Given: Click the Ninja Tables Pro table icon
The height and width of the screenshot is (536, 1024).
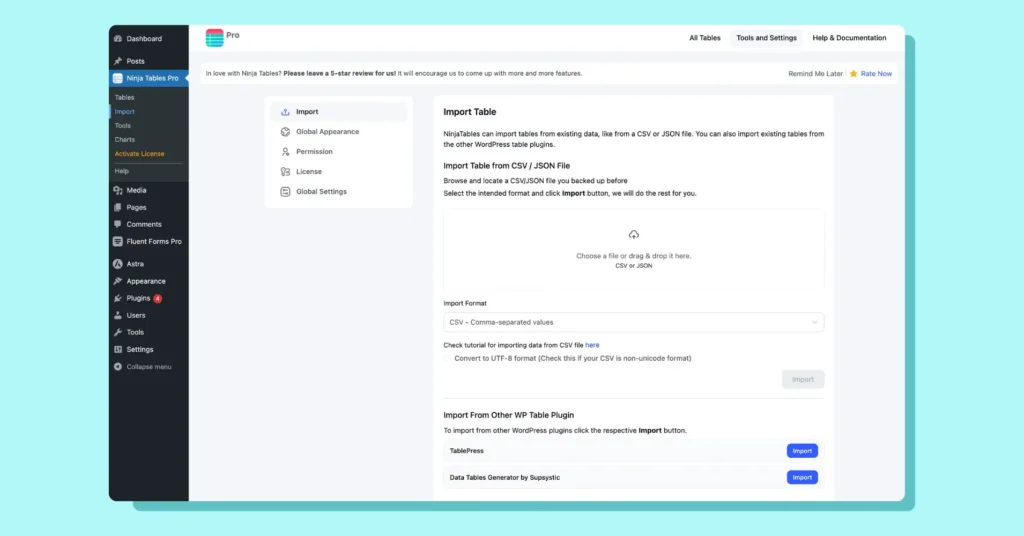Looking at the screenshot, I should (118, 78).
